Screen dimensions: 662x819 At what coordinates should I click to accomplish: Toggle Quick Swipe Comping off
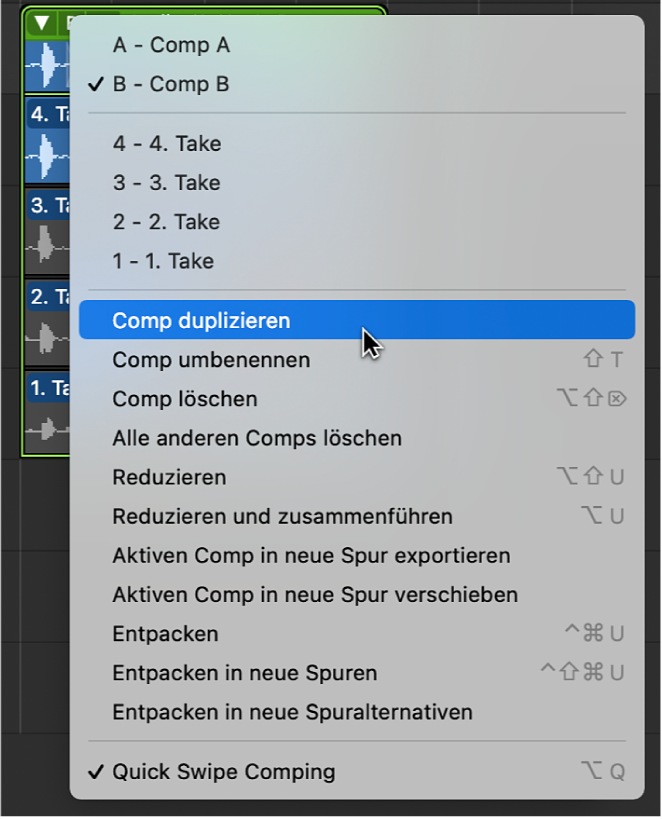point(224,772)
